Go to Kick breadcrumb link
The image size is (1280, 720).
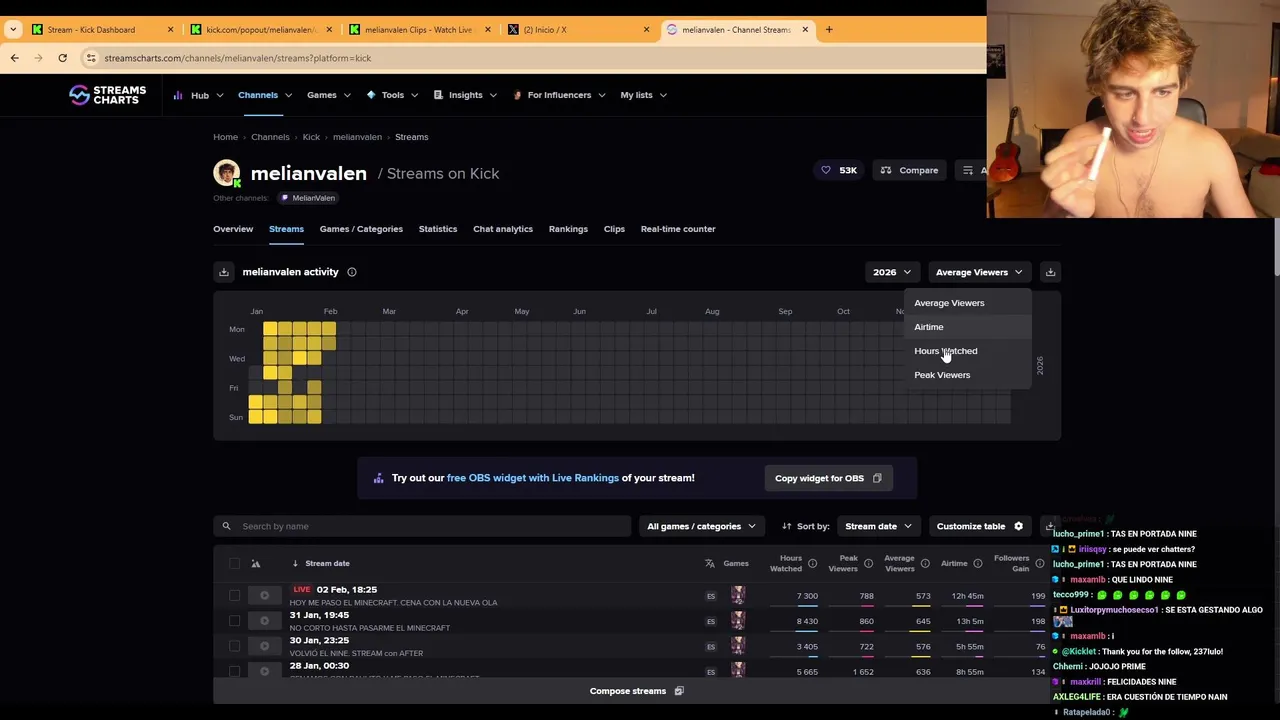click(311, 137)
